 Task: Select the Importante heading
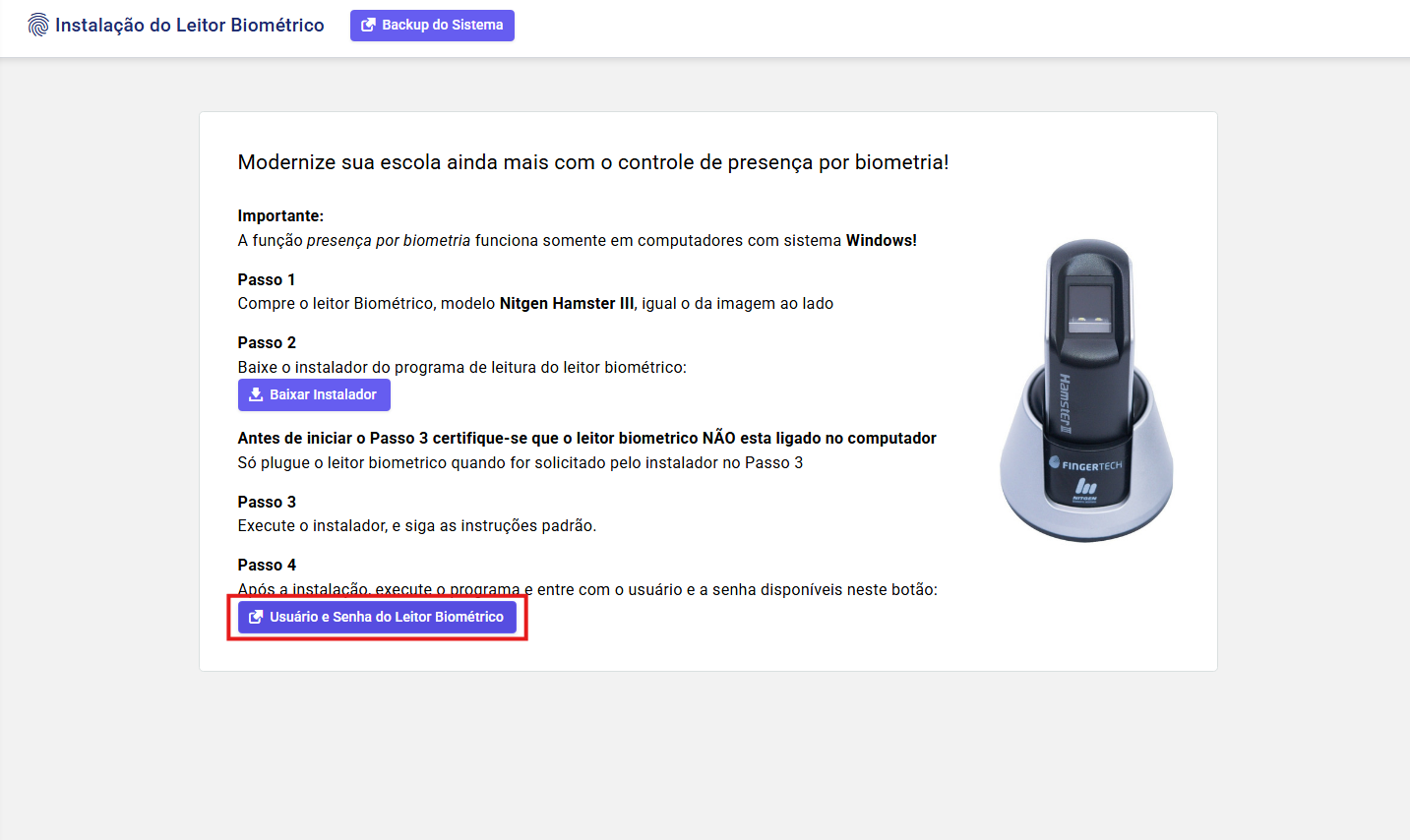click(280, 216)
